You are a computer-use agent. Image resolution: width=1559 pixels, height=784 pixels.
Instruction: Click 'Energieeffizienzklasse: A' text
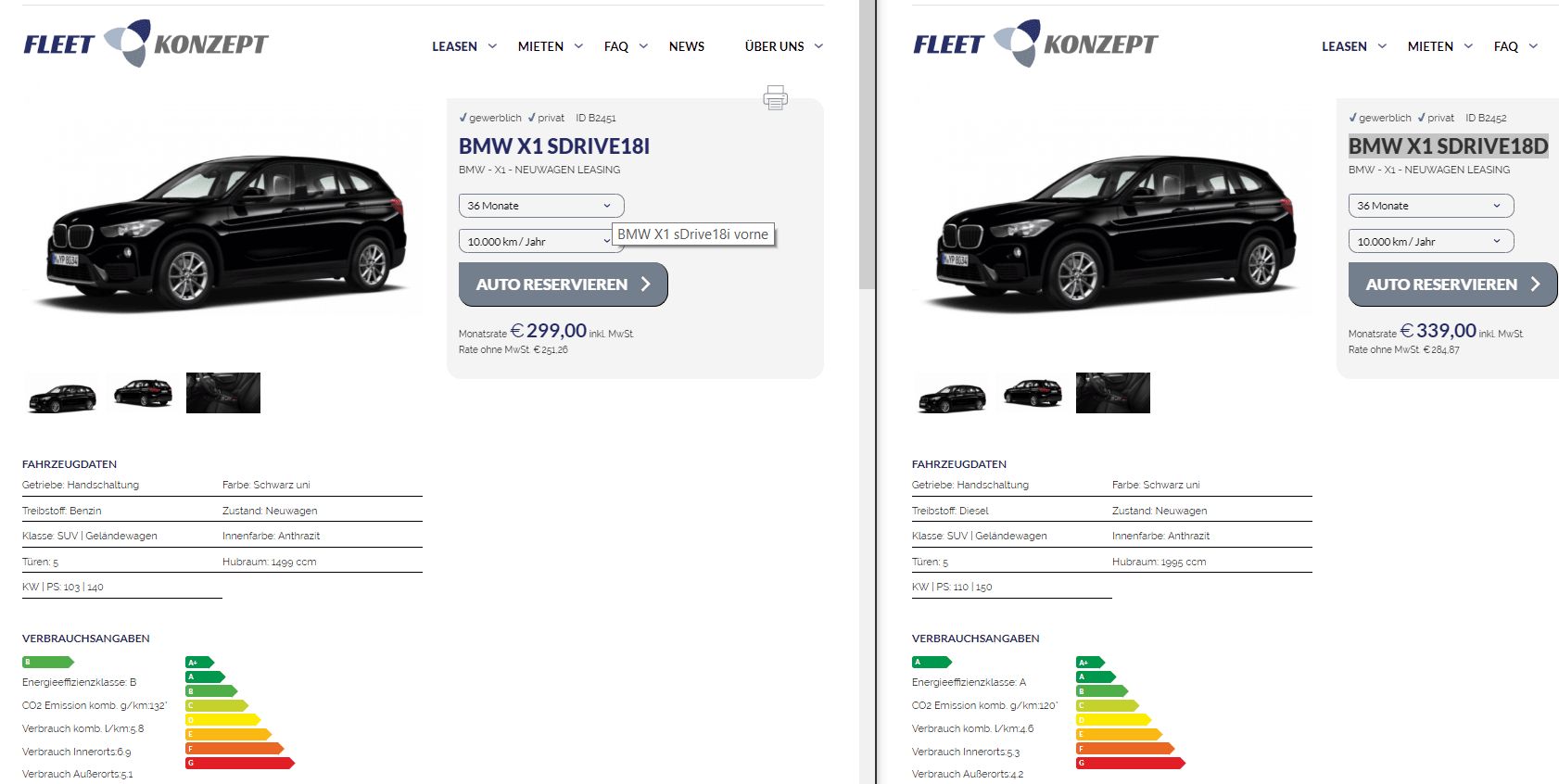(x=969, y=682)
